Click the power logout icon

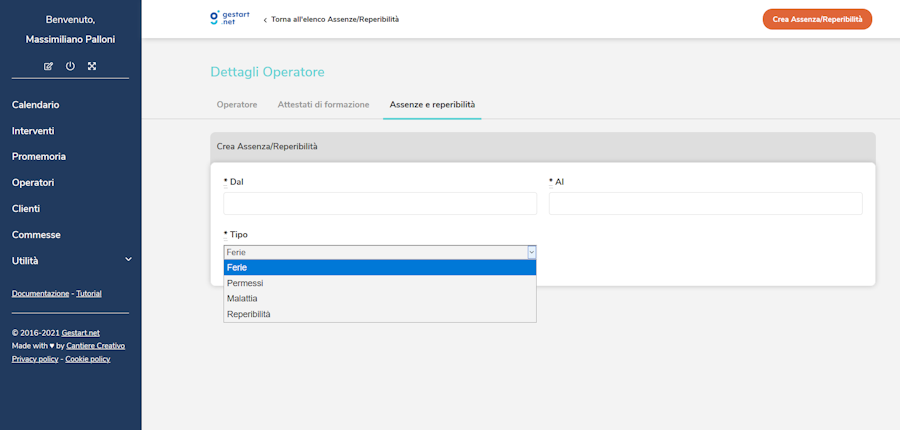pos(70,66)
